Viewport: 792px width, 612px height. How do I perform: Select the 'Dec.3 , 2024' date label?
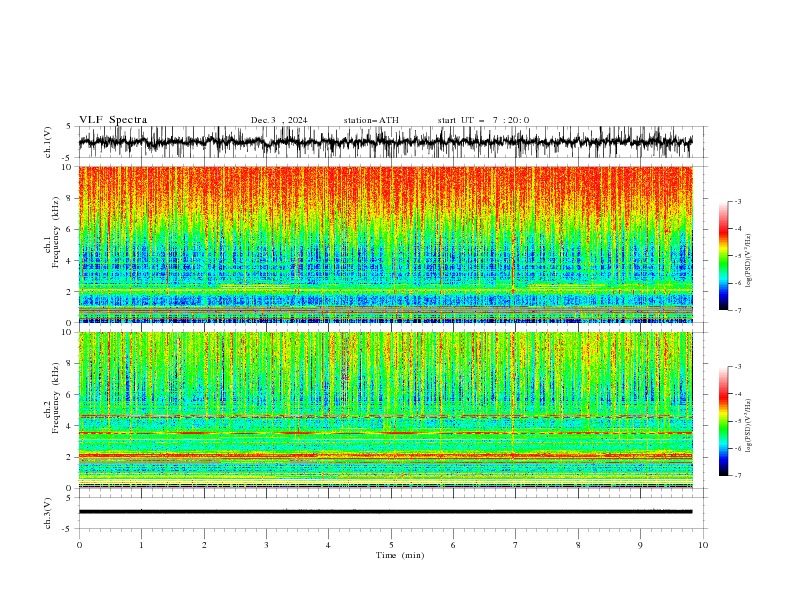[279, 120]
